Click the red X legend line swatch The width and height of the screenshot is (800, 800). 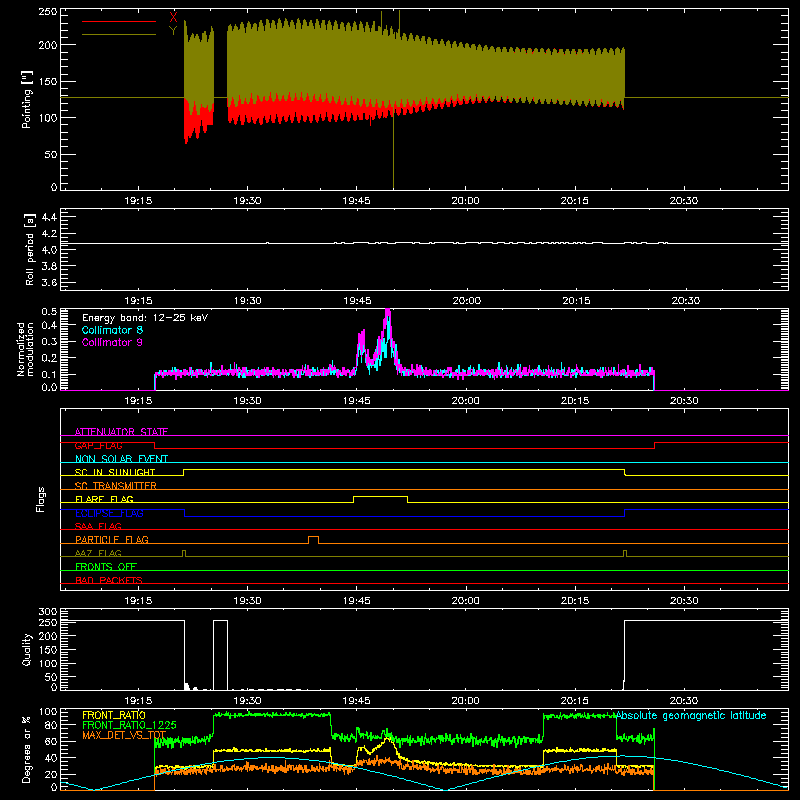pos(119,21)
